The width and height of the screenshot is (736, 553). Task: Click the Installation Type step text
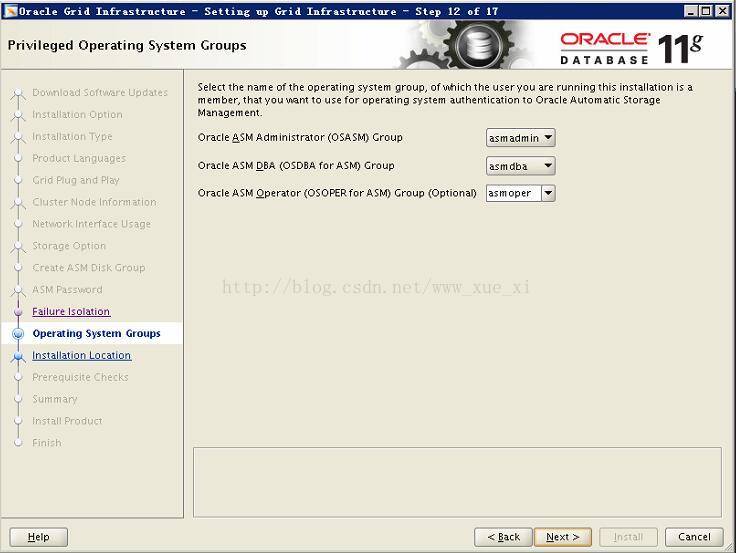coord(72,137)
